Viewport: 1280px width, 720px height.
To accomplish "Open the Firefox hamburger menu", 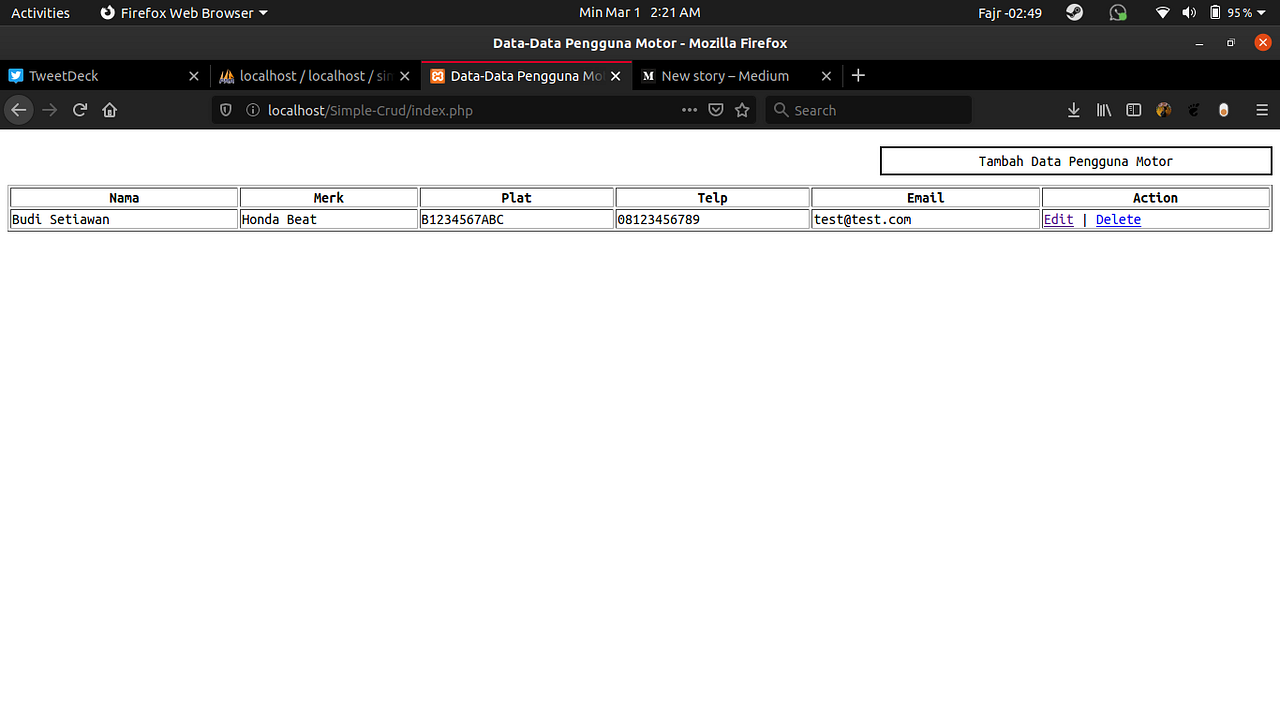I will click(1262, 110).
